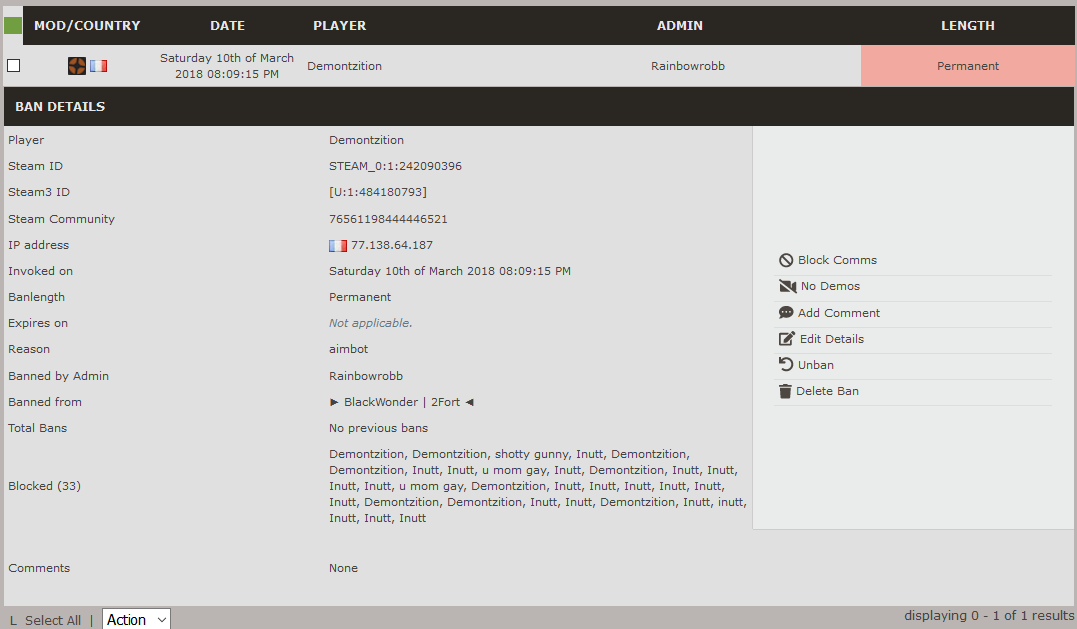
Task: Tick the checkbox for Demontzition ban
Action: coord(14,66)
